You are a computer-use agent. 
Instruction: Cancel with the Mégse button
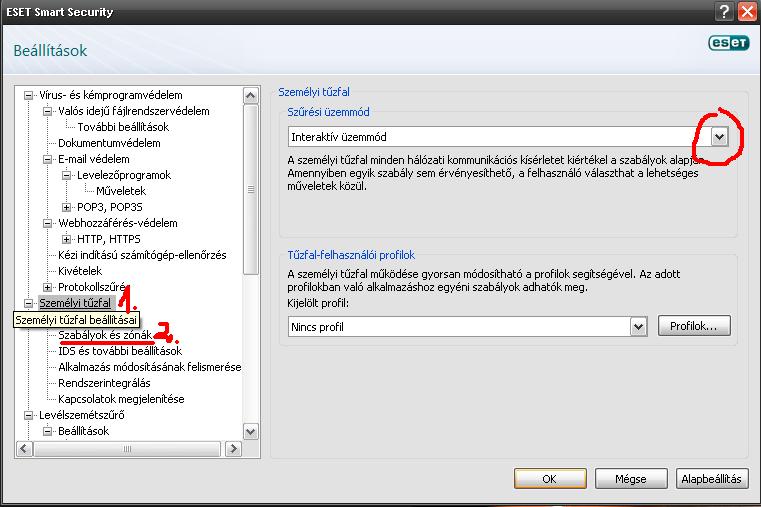[x=631, y=479]
